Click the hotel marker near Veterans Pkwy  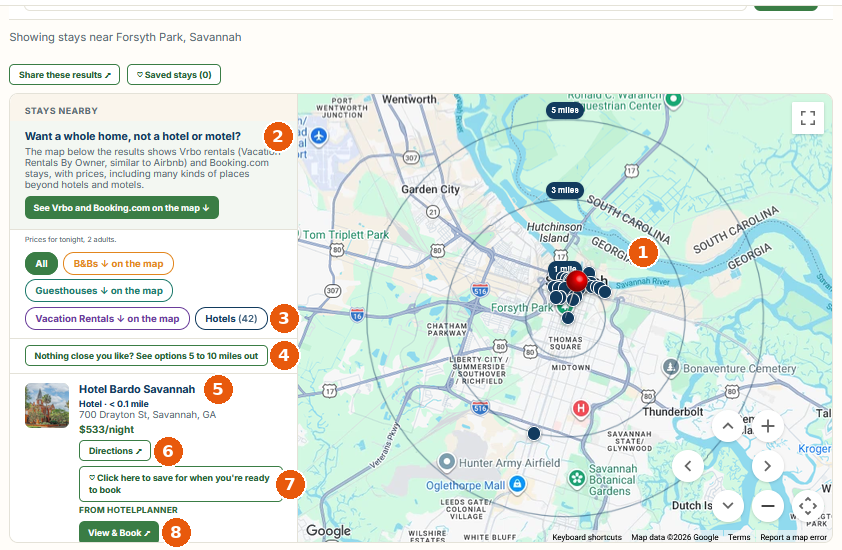pyautogui.click(x=534, y=433)
